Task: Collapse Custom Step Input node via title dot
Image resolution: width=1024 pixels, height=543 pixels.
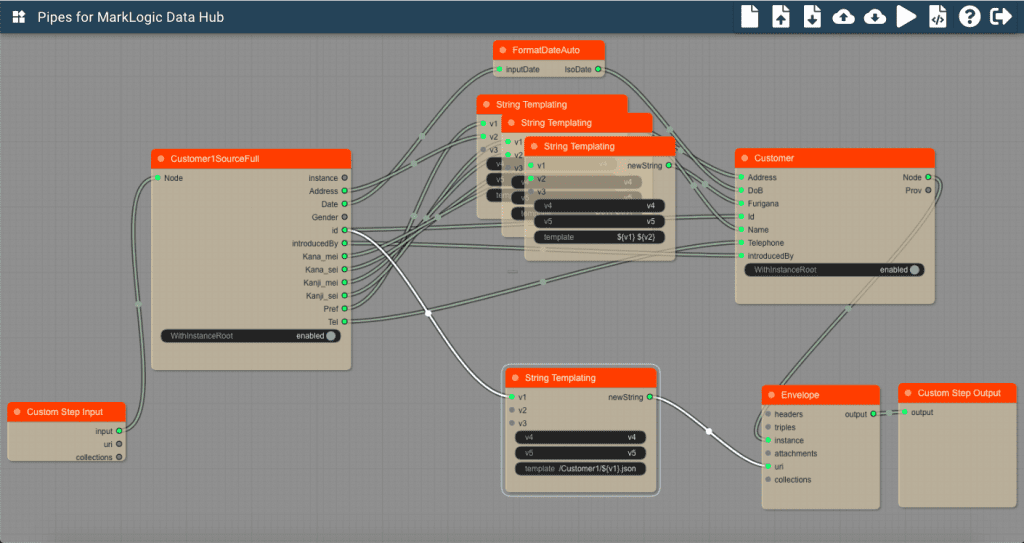Action: (17, 412)
